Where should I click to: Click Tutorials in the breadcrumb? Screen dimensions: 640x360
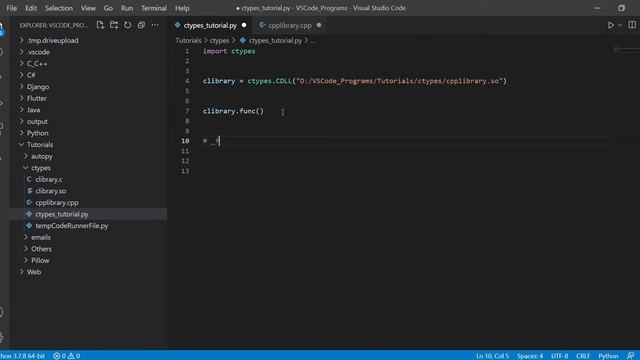coord(188,40)
